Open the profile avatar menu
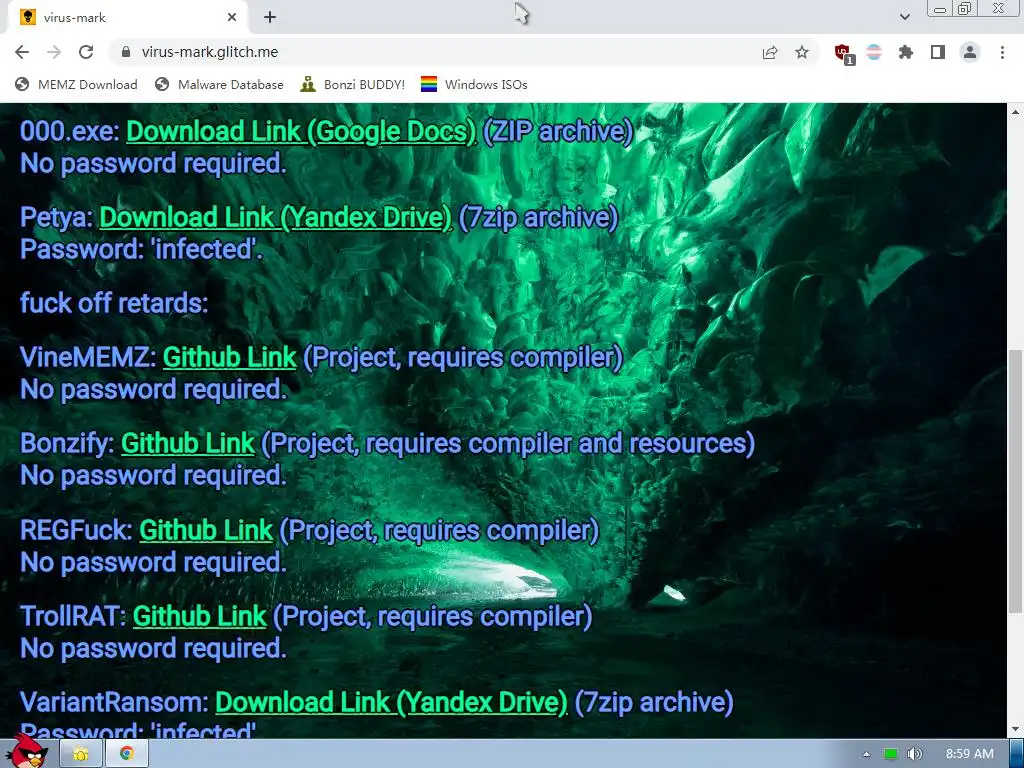 click(970, 52)
